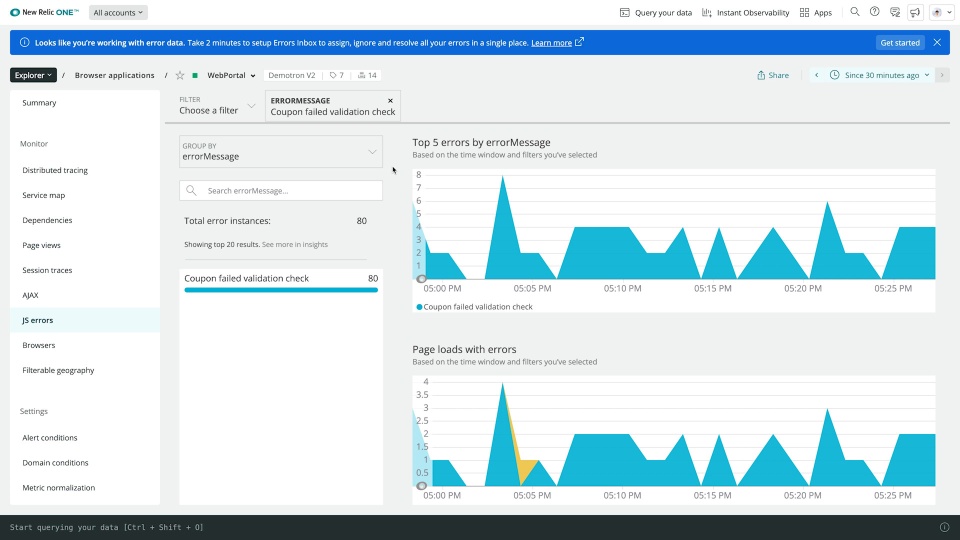Viewport: 960px width, 540px height.
Task: Toggle Coupon failed validation check legend
Action: 474,307
